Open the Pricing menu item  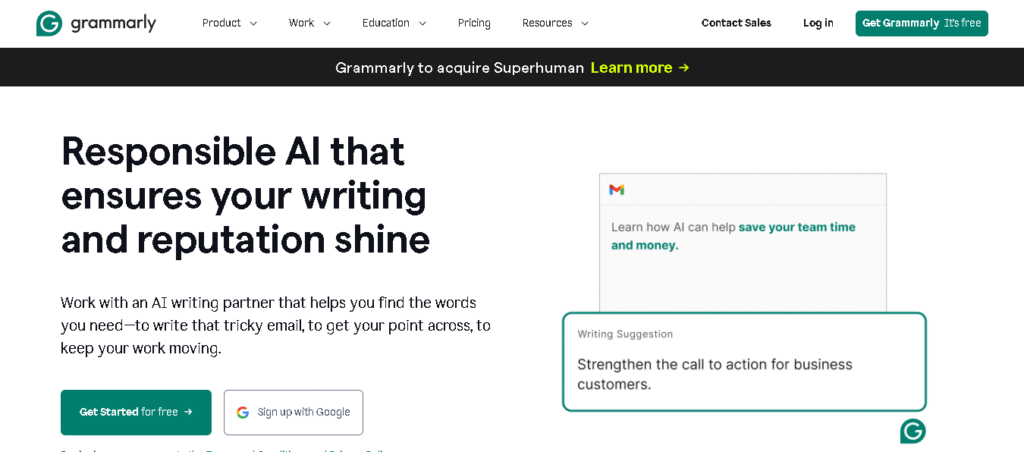(x=474, y=23)
